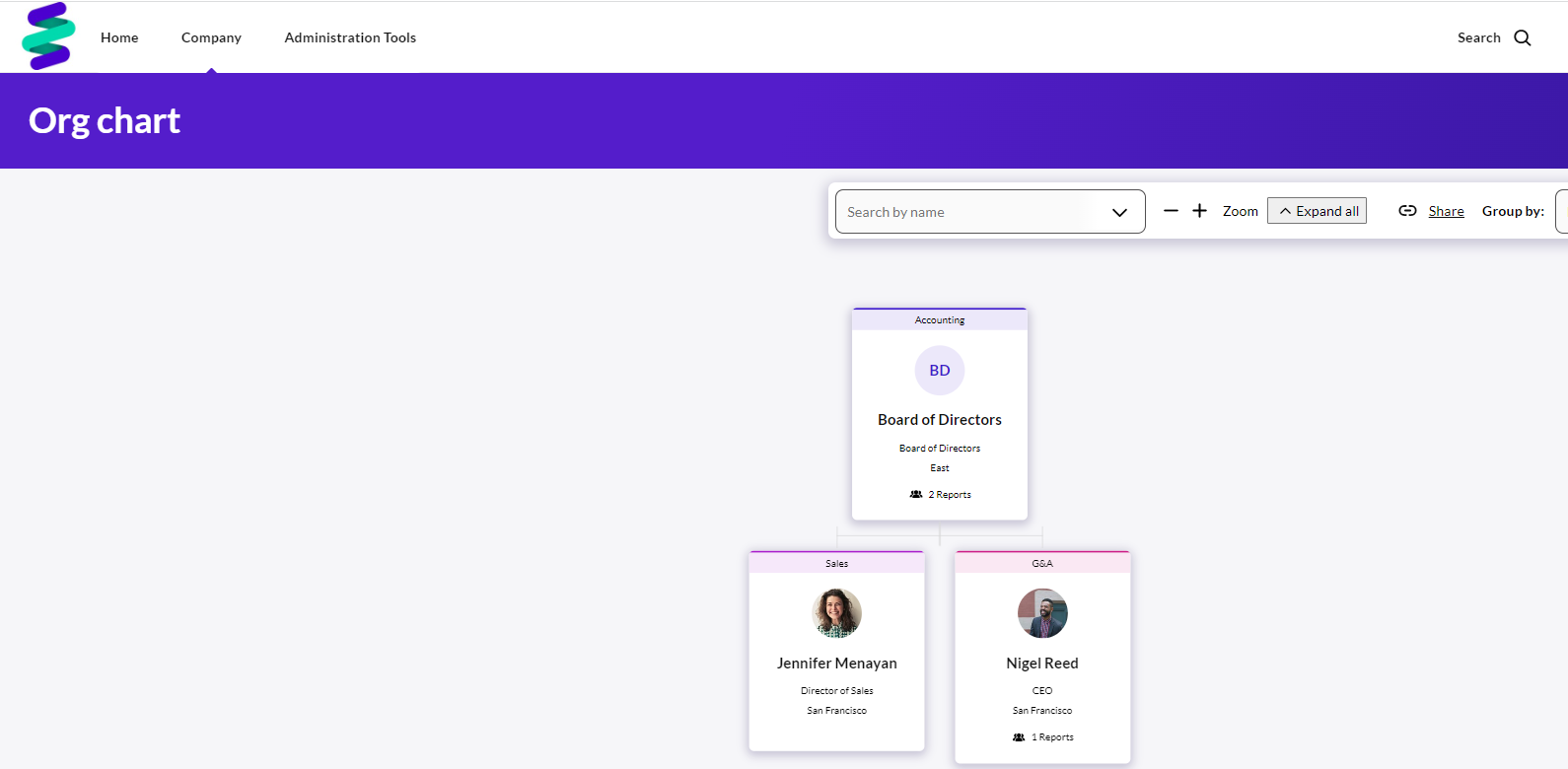Expand Nigel Reed's 1 Reports
The image size is (1568, 769).
click(x=1043, y=737)
